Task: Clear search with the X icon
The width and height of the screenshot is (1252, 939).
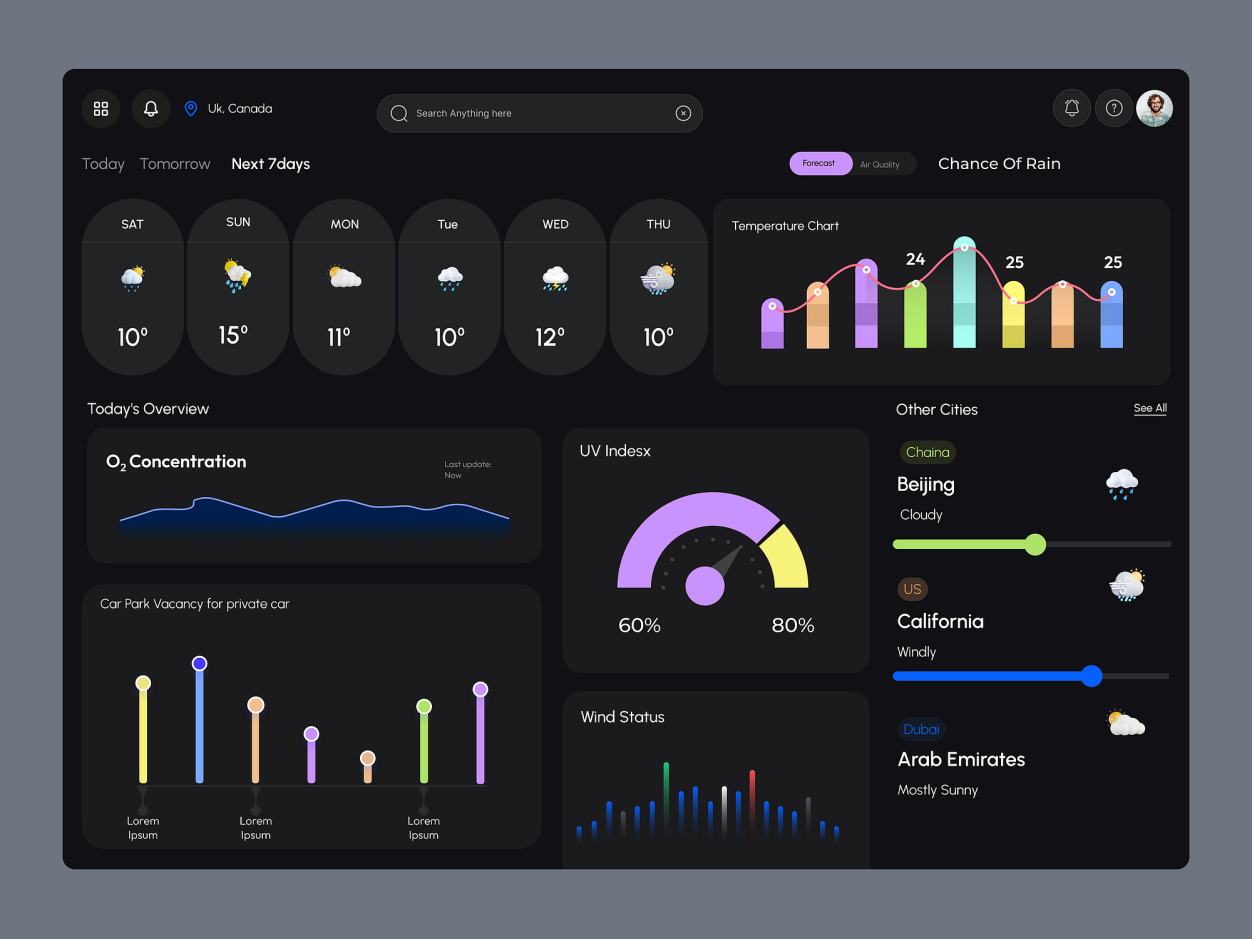Action: click(x=683, y=114)
